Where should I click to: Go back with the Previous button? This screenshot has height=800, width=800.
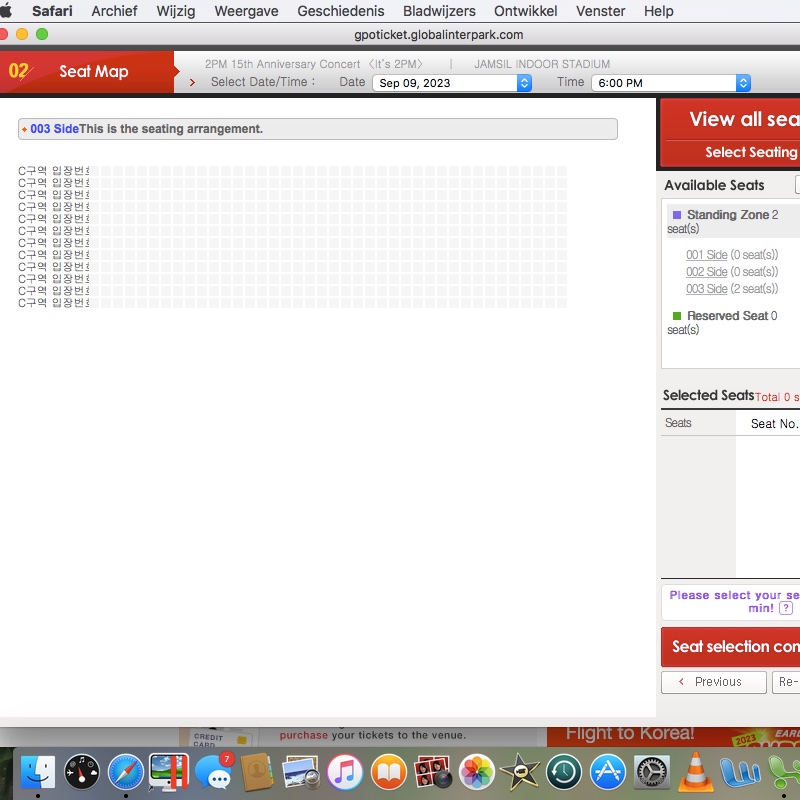(x=714, y=682)
